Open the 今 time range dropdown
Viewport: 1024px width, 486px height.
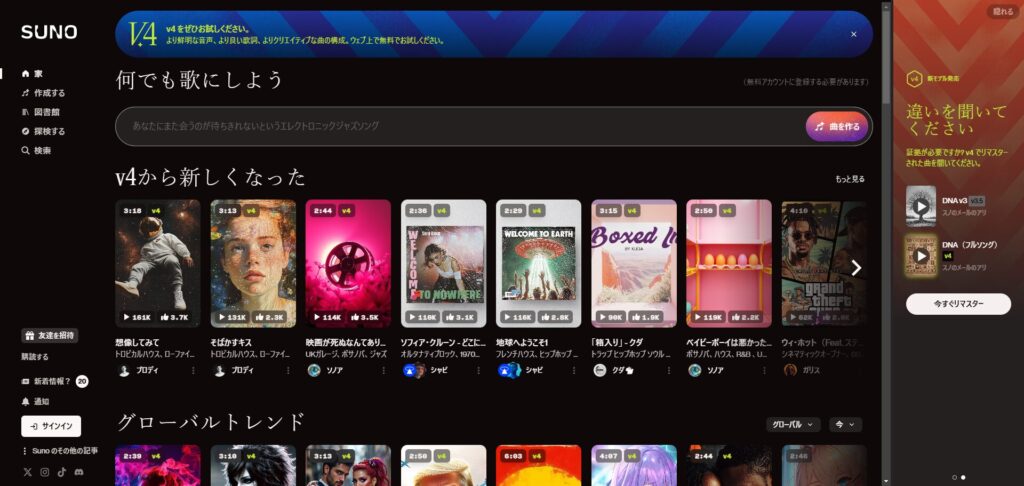point(846,425)
